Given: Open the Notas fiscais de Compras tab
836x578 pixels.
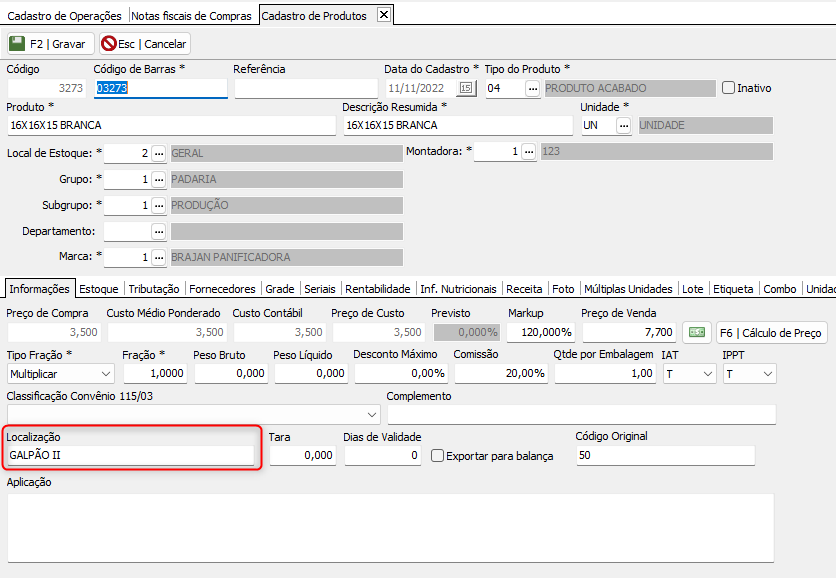Looking at the screenshot, I should 193,16.
